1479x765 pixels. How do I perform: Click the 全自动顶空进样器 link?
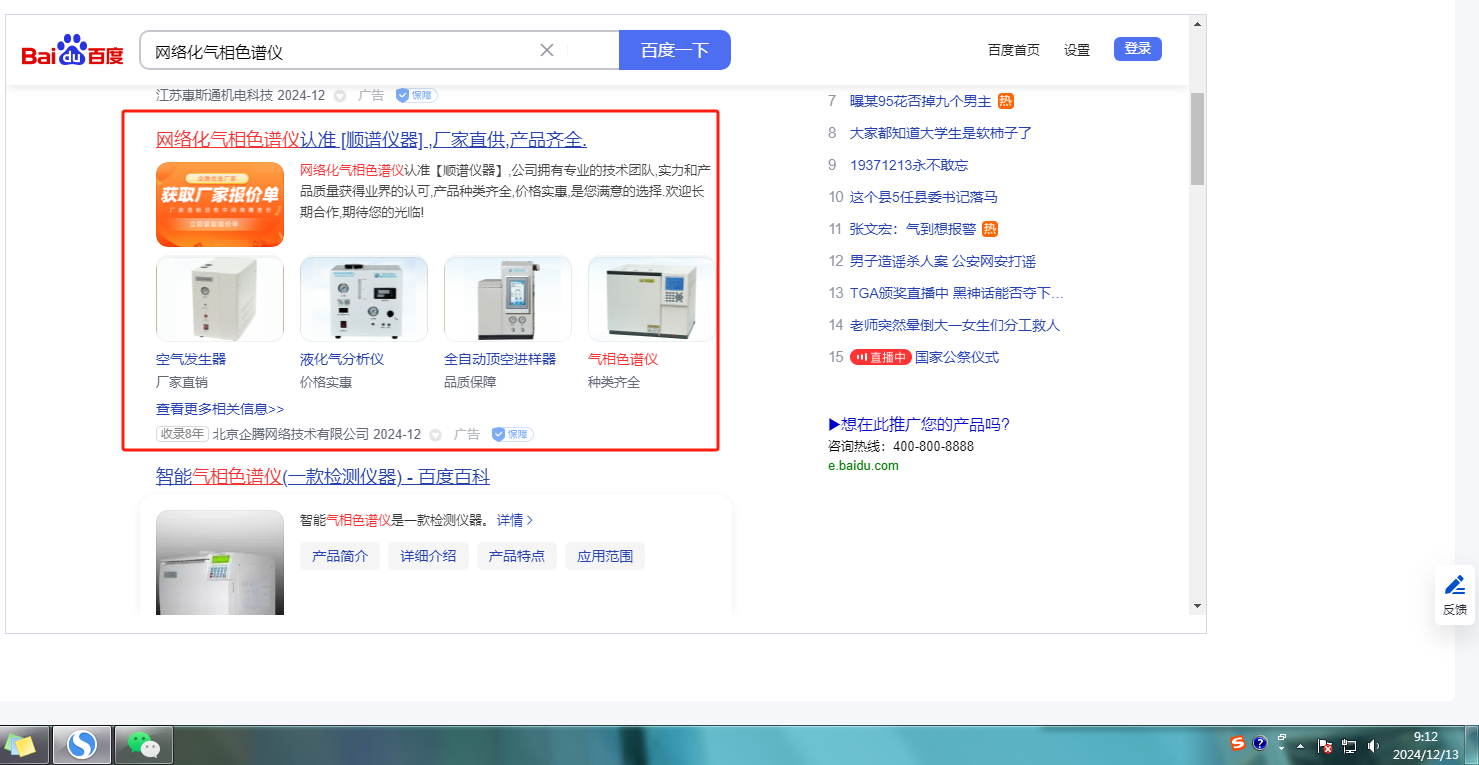point(500,359)
